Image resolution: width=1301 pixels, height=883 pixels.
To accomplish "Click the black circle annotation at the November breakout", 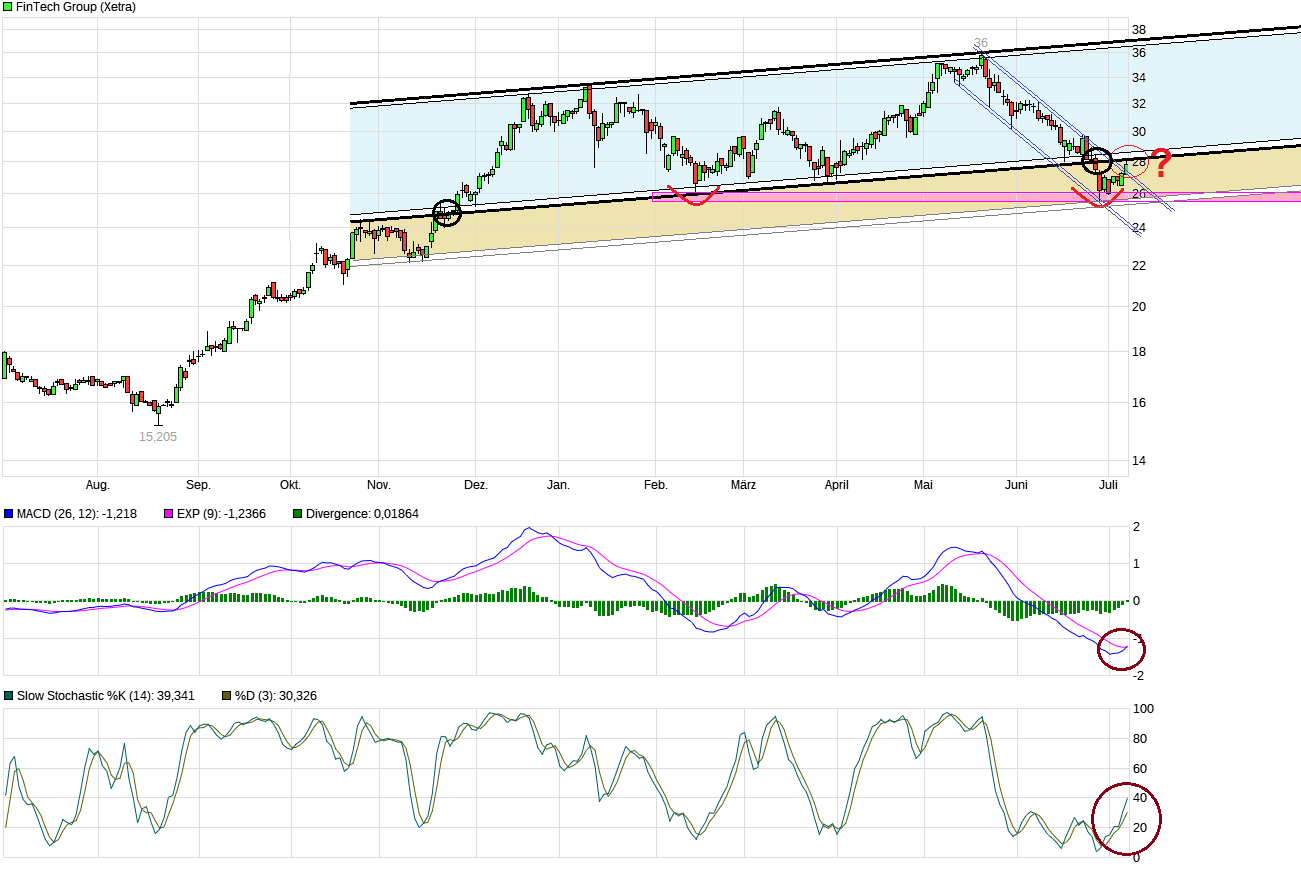I will pos(446,211).
